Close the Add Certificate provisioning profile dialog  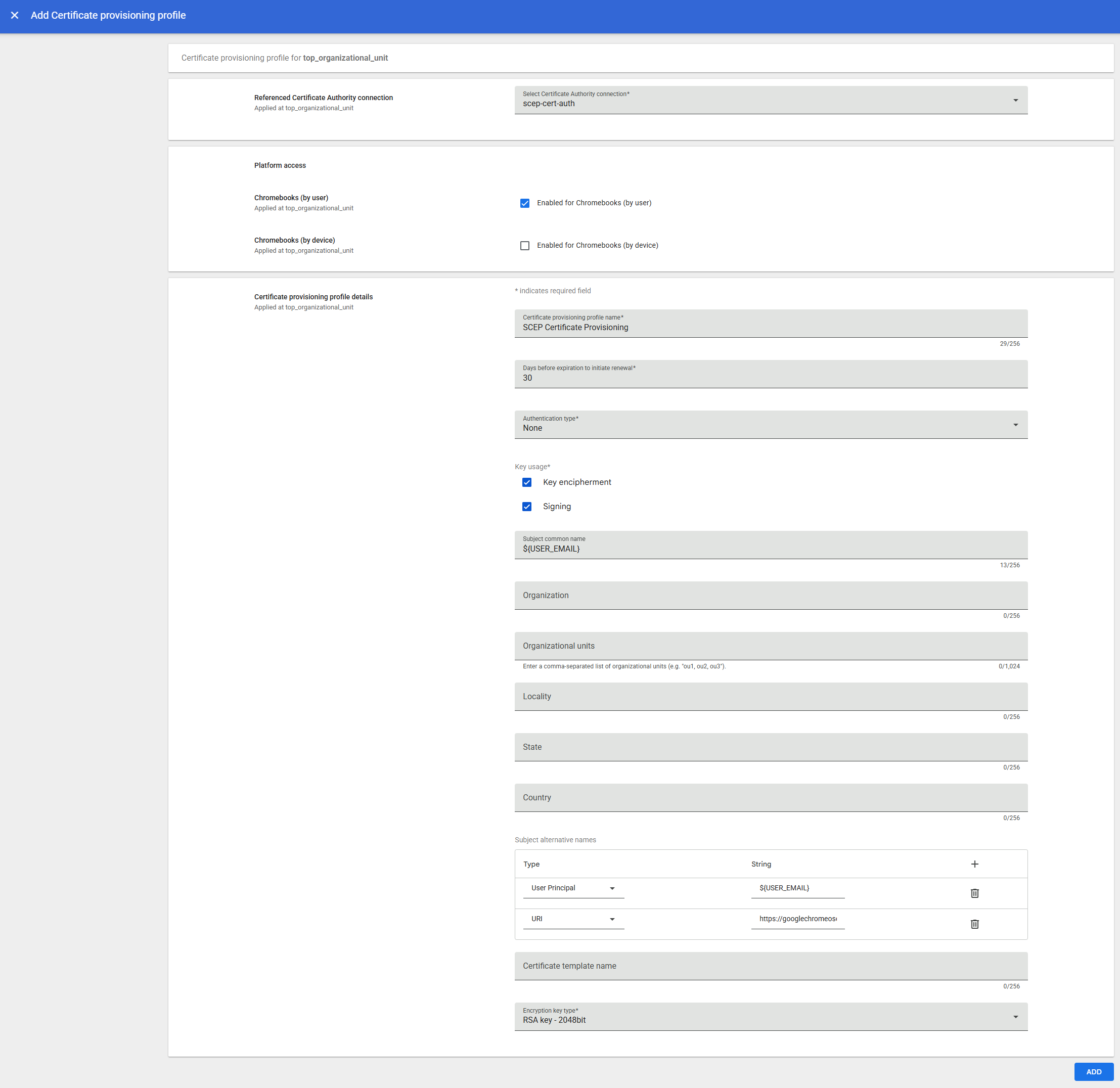tap(15, 16)
